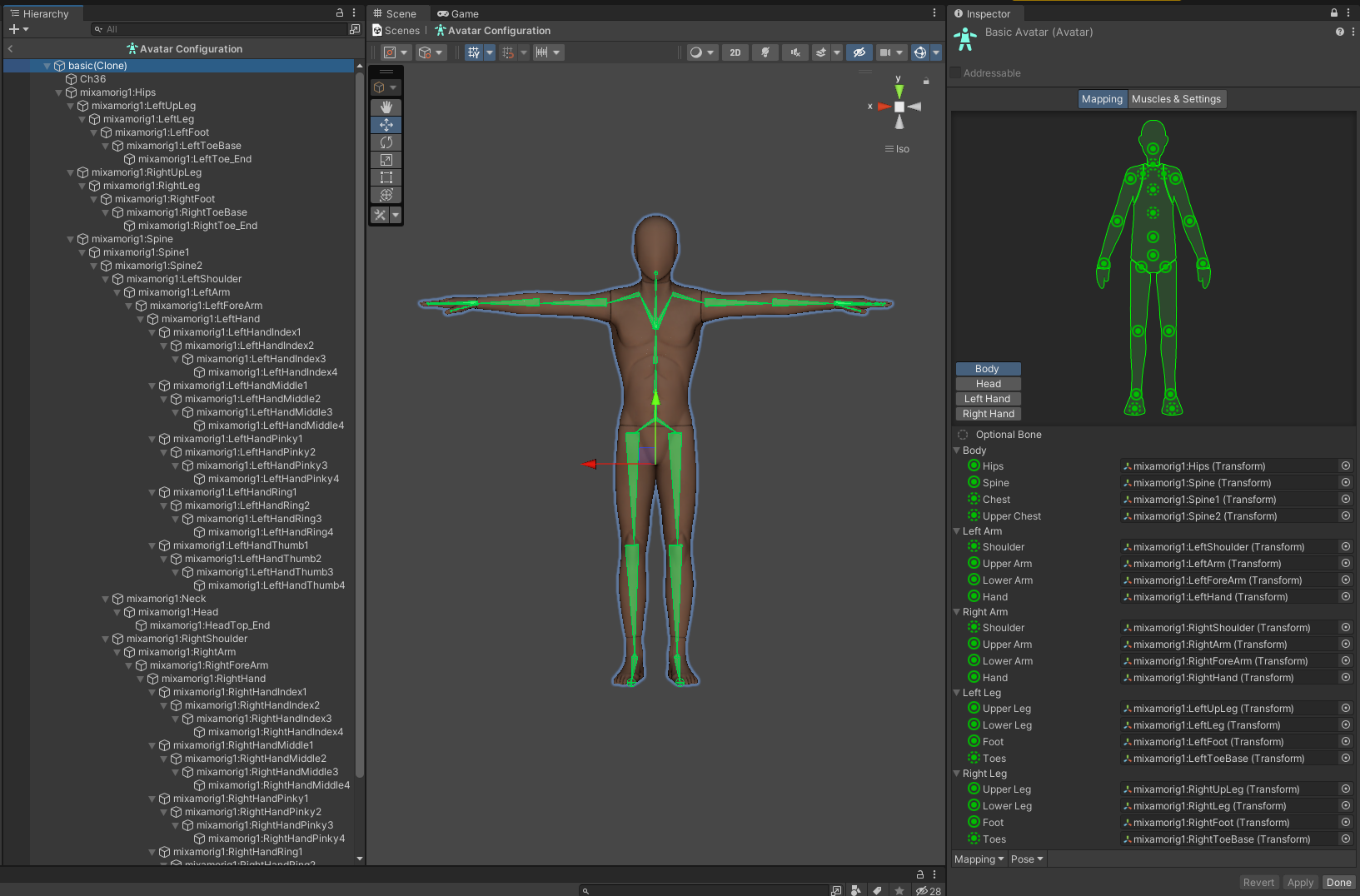Select the Rotate tool
The height and width of the screenshot is (896, 1360).
point(386,142)
